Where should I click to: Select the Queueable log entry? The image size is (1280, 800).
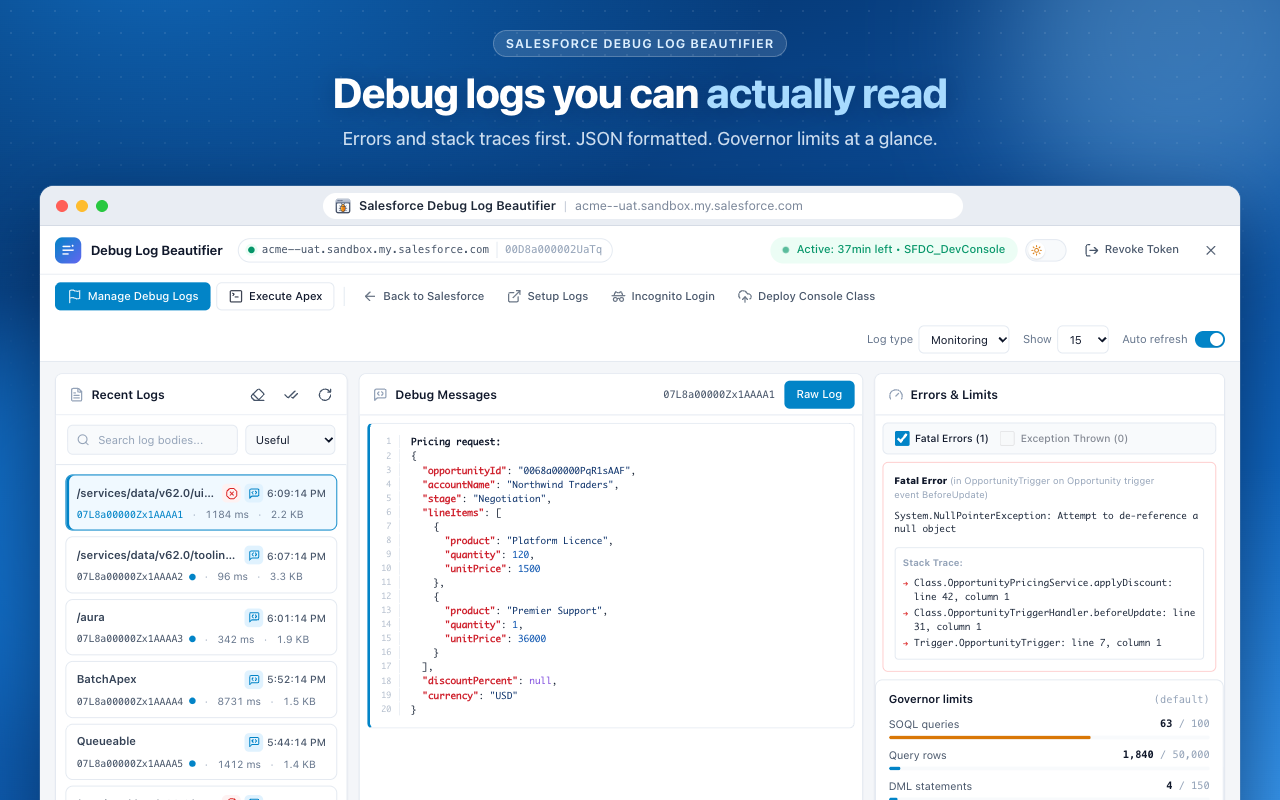pos(201,752)
